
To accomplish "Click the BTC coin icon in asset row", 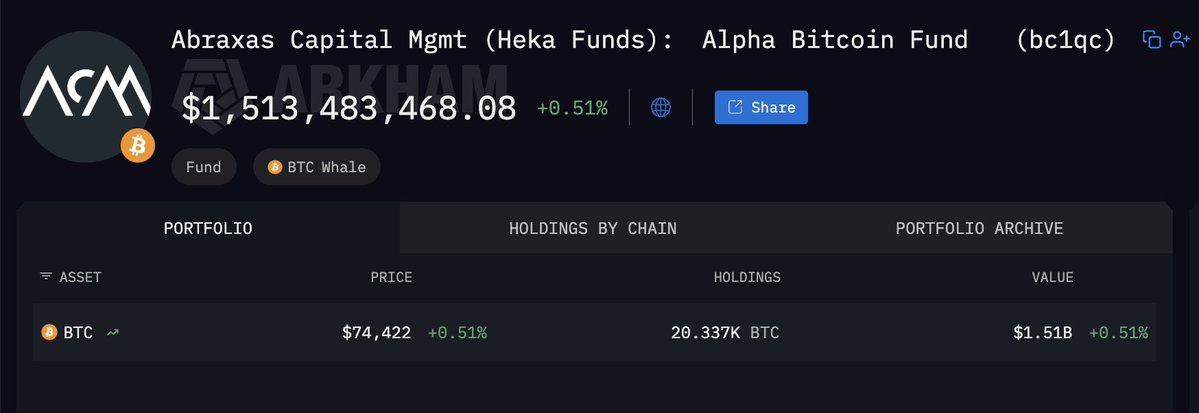I will (49, 333).
